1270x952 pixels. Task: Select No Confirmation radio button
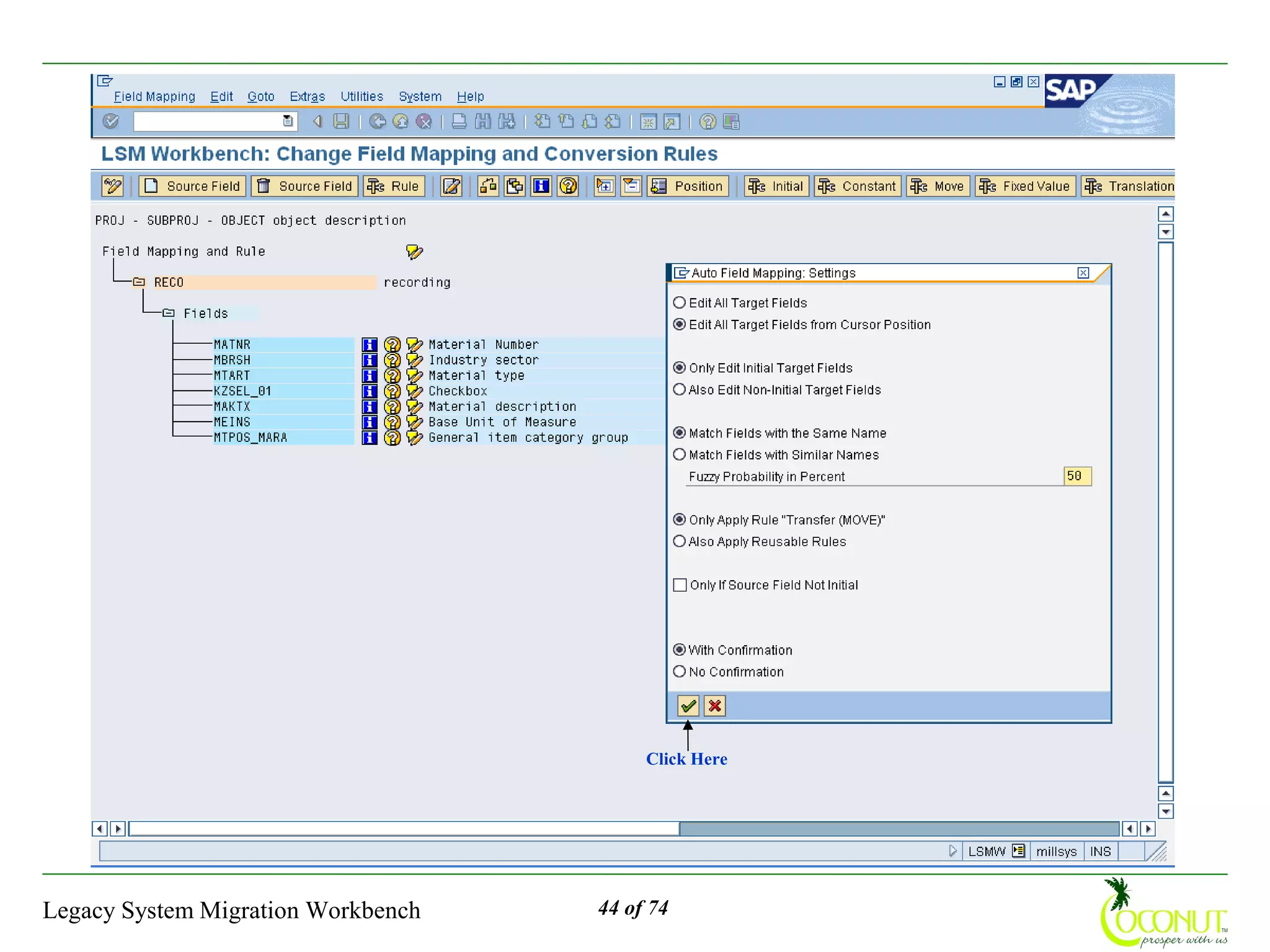(x=680, y=671)
